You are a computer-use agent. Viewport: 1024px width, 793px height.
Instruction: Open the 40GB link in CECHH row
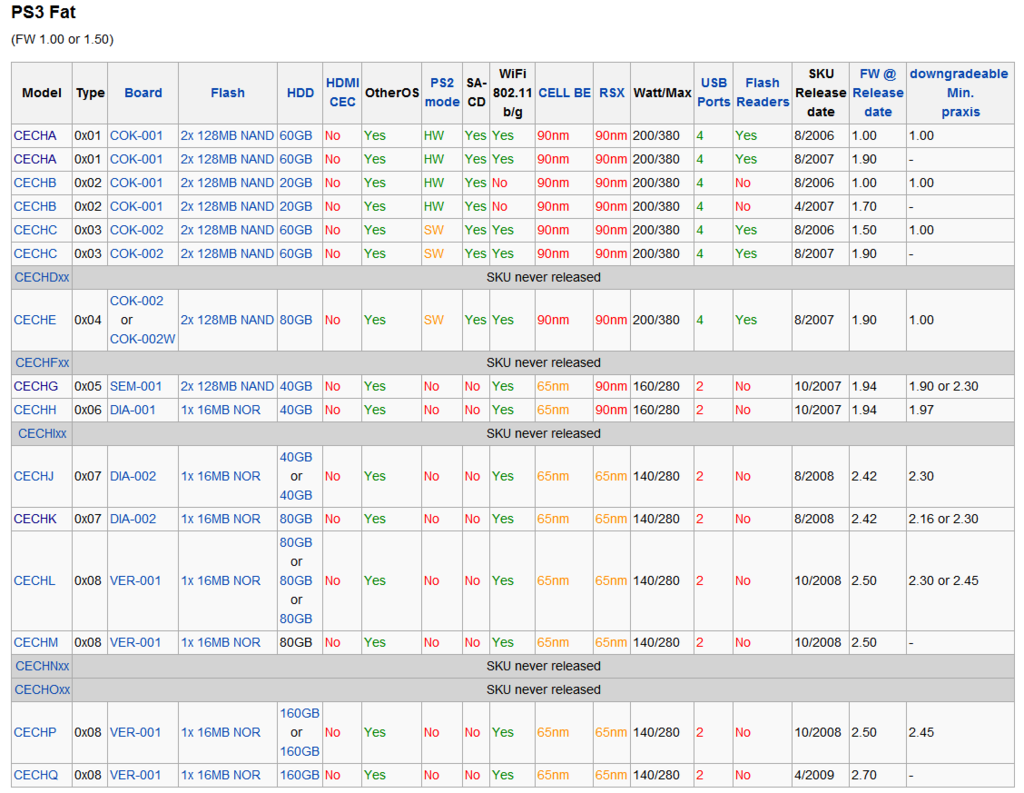[296, 410]
